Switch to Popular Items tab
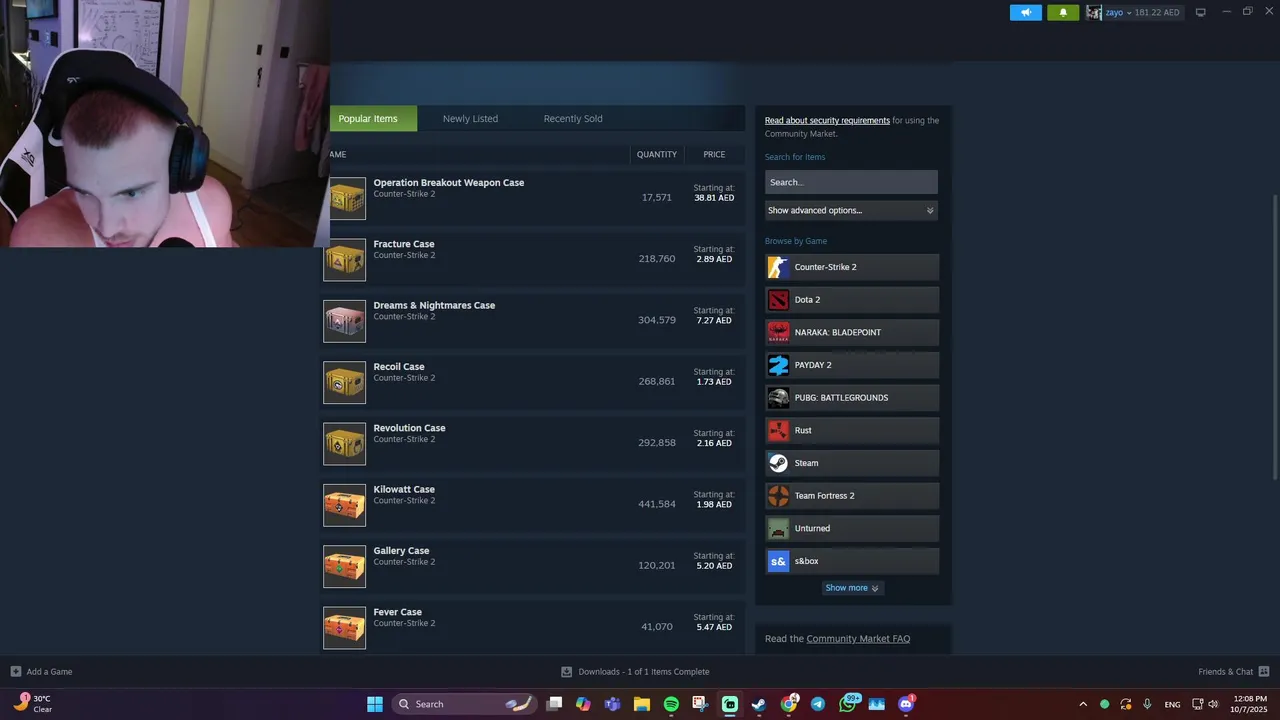Image resolution: width=1280 pixels, height=720 pixels. (x=367, y=119)
